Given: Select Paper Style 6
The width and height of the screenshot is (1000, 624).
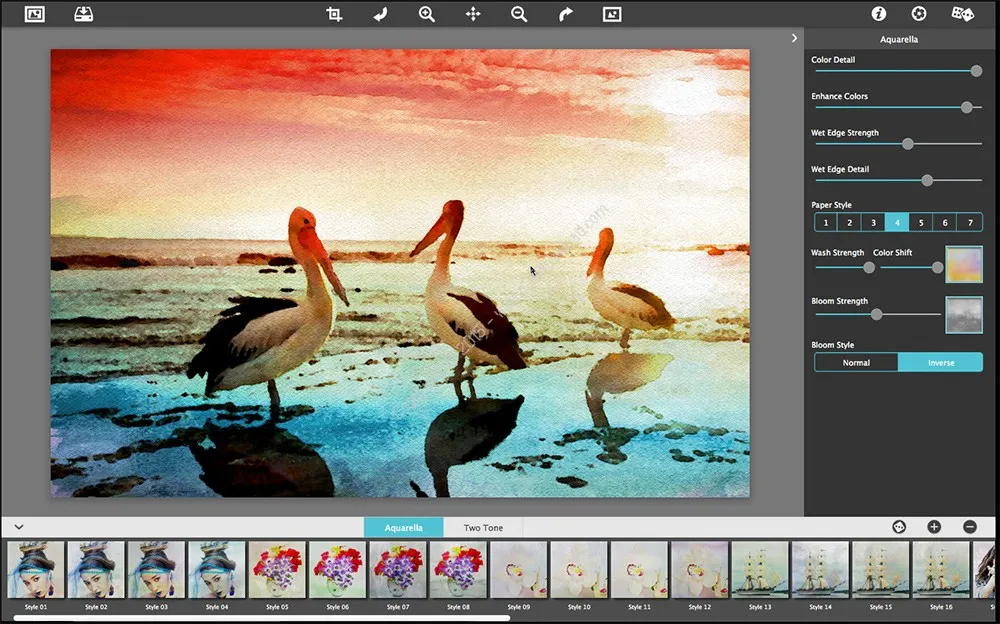Looking at the screenshot, I should coord(945,223).
